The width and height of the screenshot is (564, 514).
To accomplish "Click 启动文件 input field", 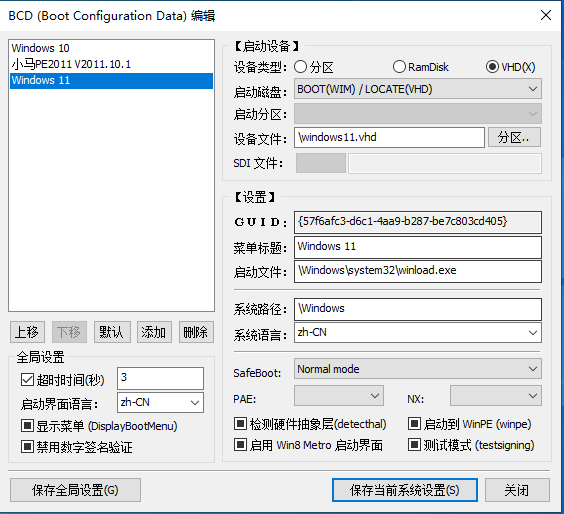I will [x=418, y=271].
